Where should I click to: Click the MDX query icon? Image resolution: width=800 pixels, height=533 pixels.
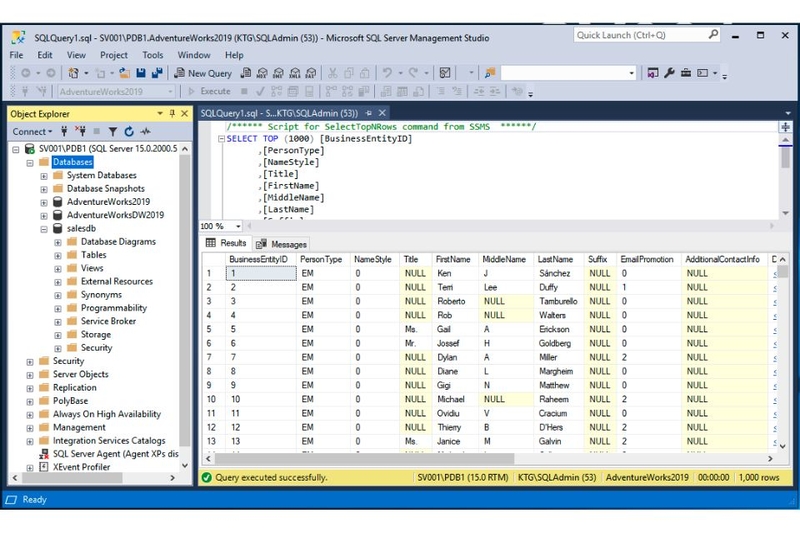tap(262, 73)
